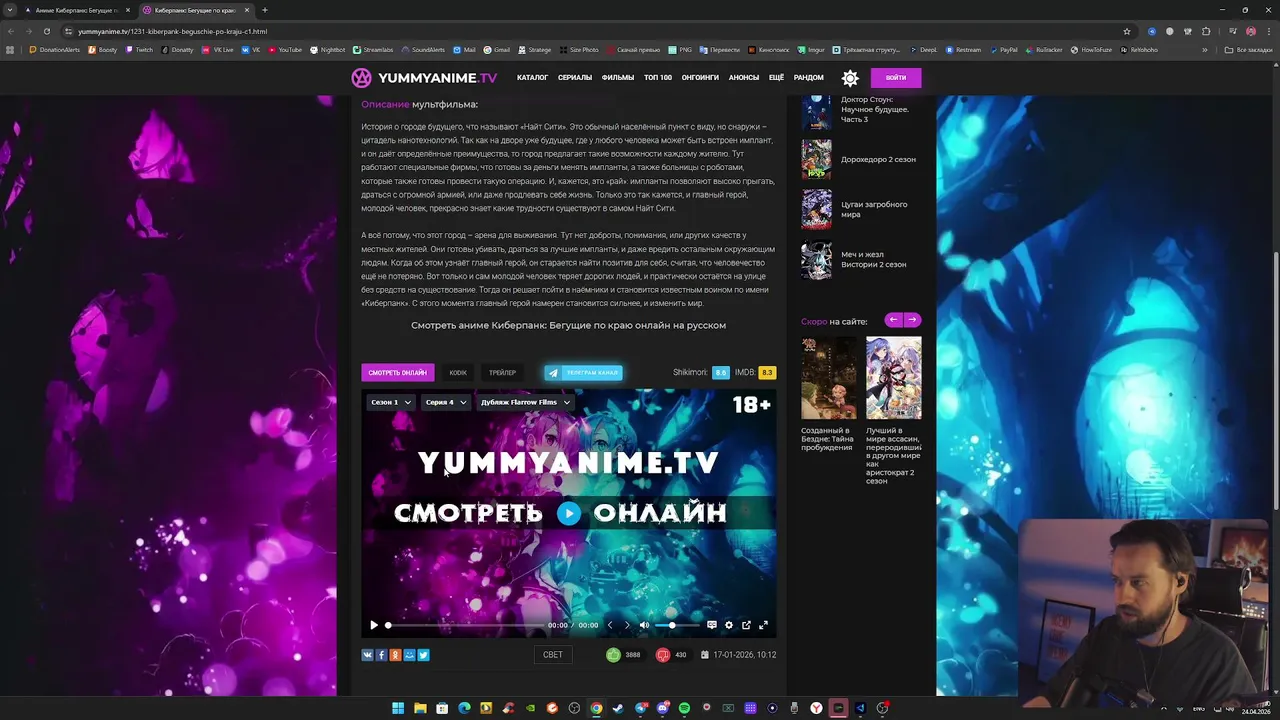Toggle the СВЕТ lights button
This screenshot has width=1280, height=720.
pyautogui.click(x=553, y=655)
